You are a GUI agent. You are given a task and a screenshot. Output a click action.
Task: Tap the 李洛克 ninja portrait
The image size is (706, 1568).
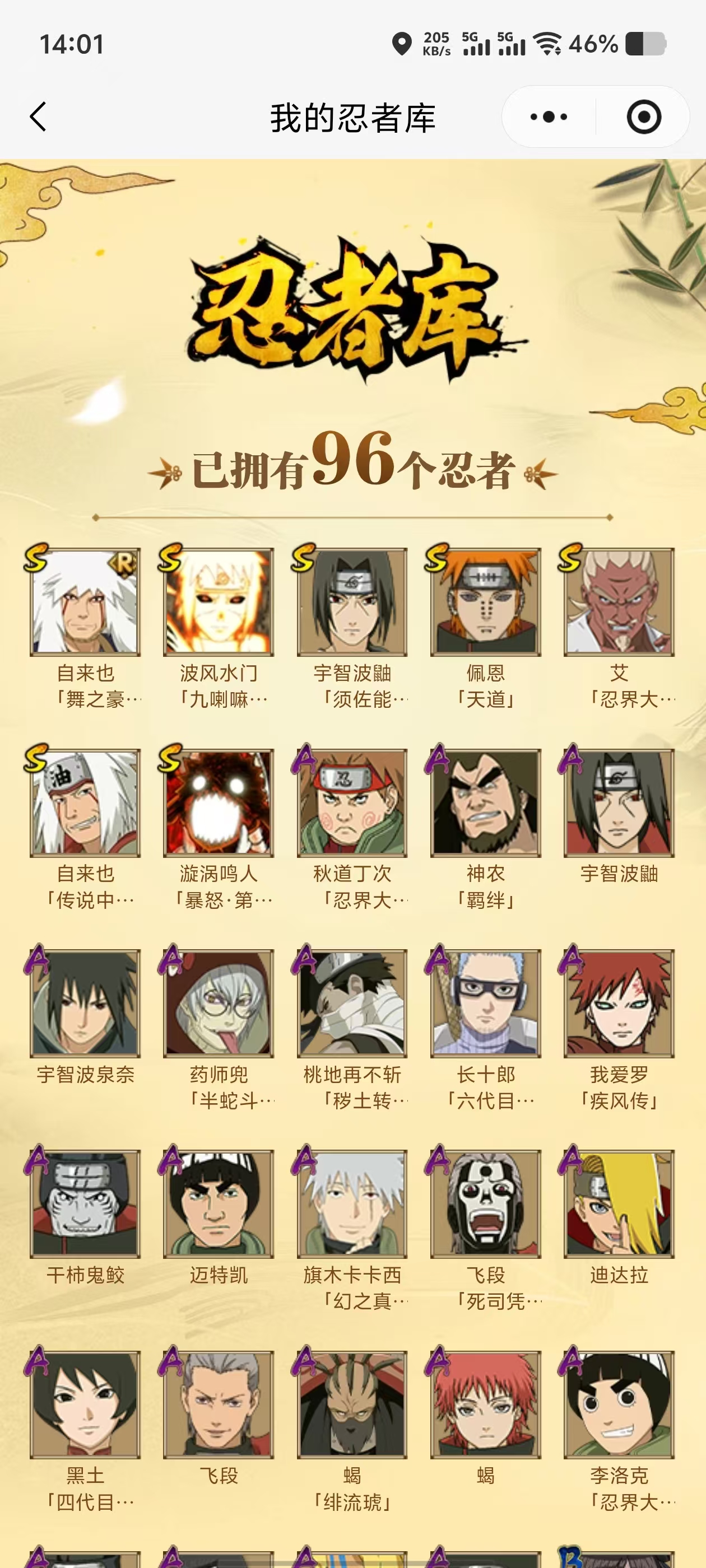(x=619, y=1405)
